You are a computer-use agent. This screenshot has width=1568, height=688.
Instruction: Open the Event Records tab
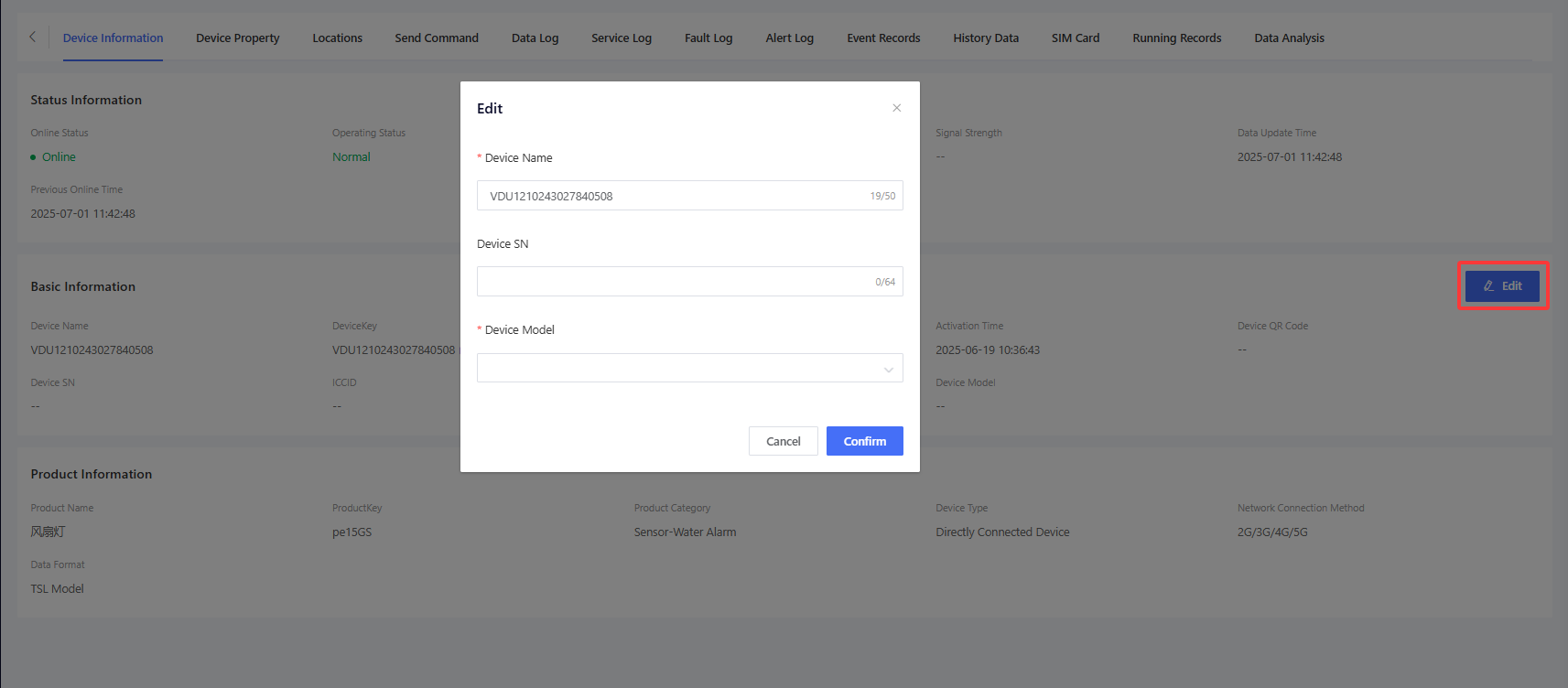pyautogui.click(x=883, y=38)
